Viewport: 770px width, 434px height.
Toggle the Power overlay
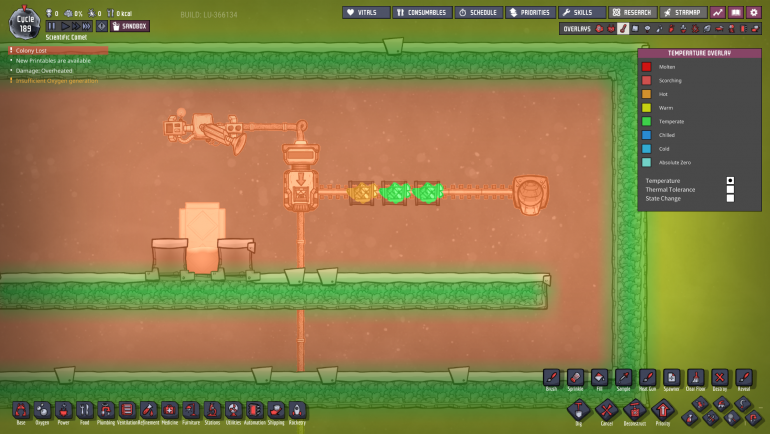coord(611,29)
